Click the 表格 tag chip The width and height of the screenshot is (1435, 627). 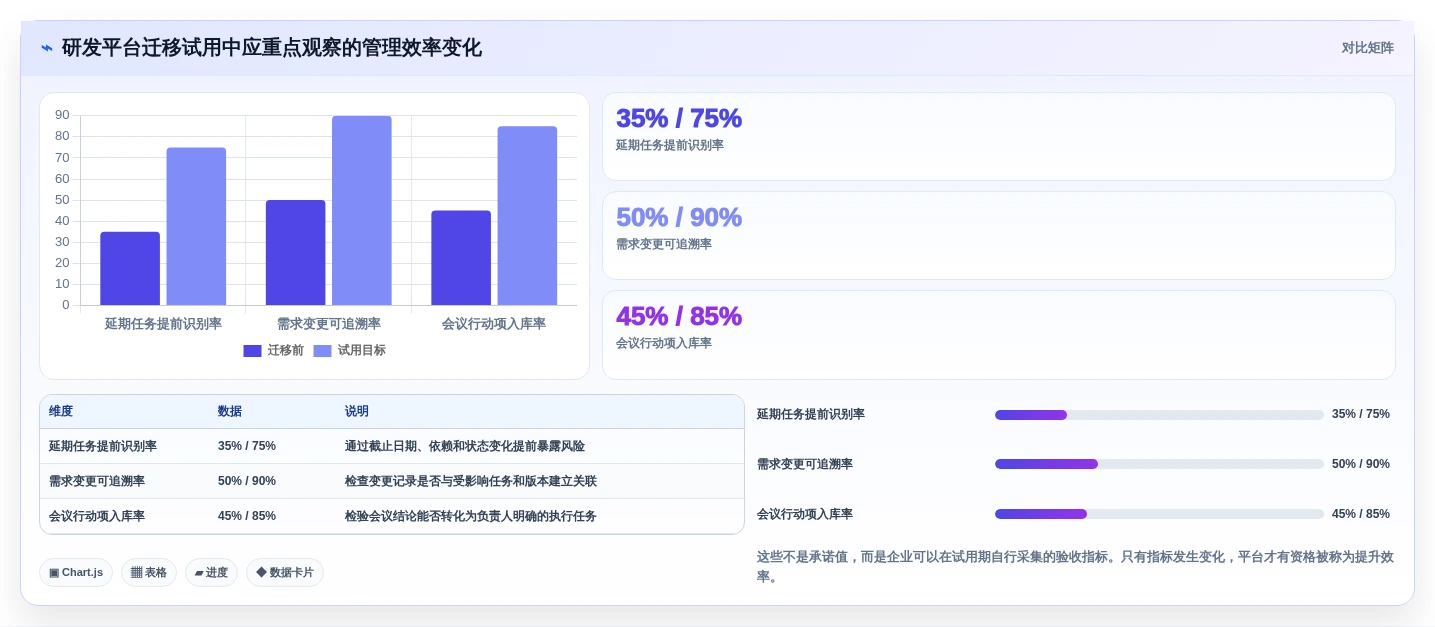[149, 573]
